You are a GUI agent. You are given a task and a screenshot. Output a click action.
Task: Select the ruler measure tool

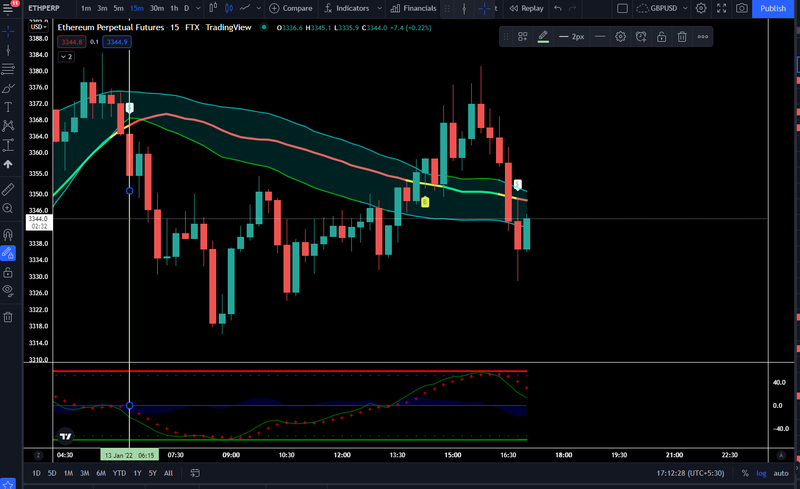coord(8,189)
